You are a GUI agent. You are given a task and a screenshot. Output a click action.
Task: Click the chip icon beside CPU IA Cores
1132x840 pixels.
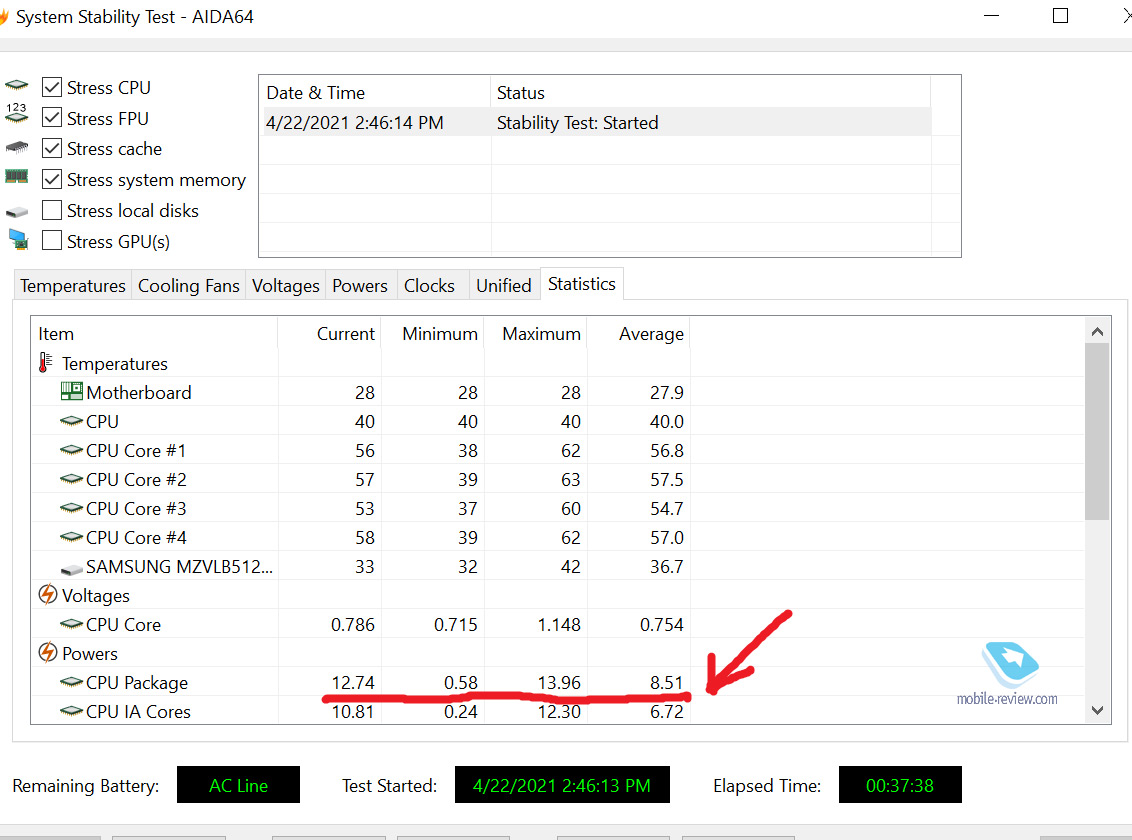tap(71, 711)
